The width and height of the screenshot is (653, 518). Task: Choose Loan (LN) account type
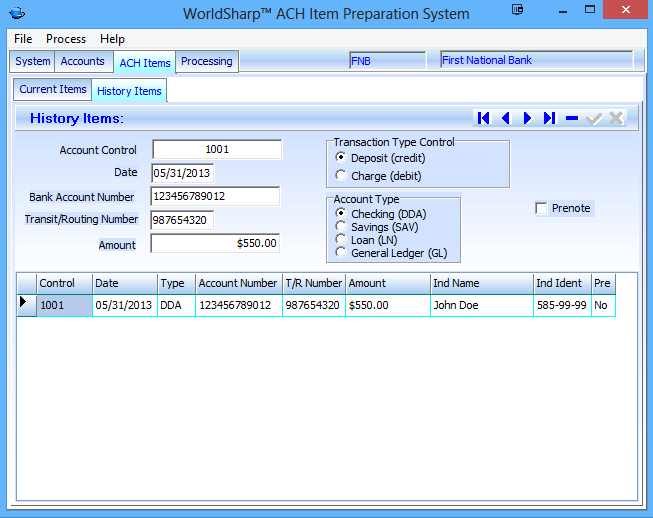pyautogui.click(x=342, y=240)
